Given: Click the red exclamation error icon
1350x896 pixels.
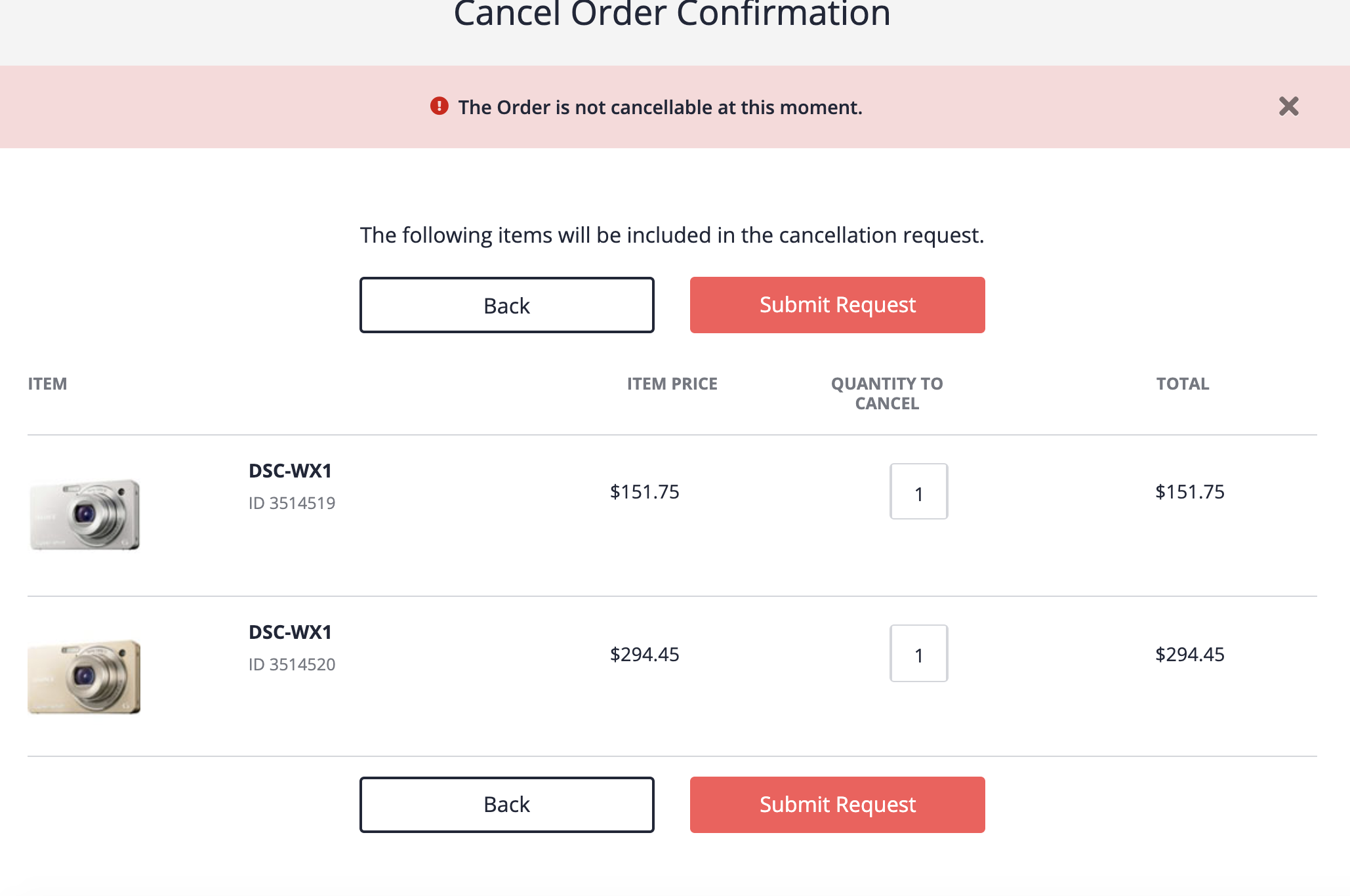Looking at the screenshot, I should [x=439, y=106].
